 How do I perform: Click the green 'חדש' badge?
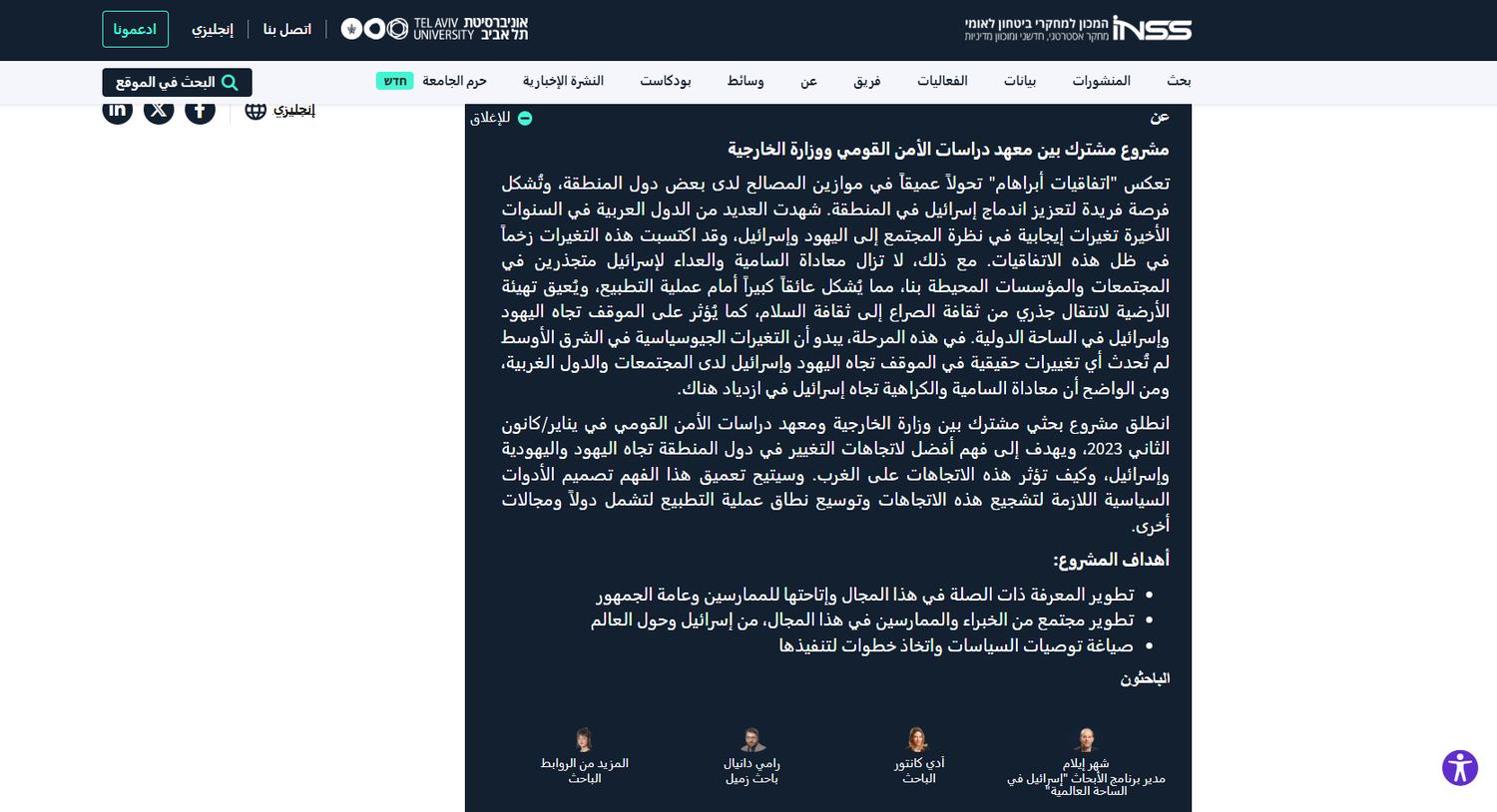click(395, 81)
